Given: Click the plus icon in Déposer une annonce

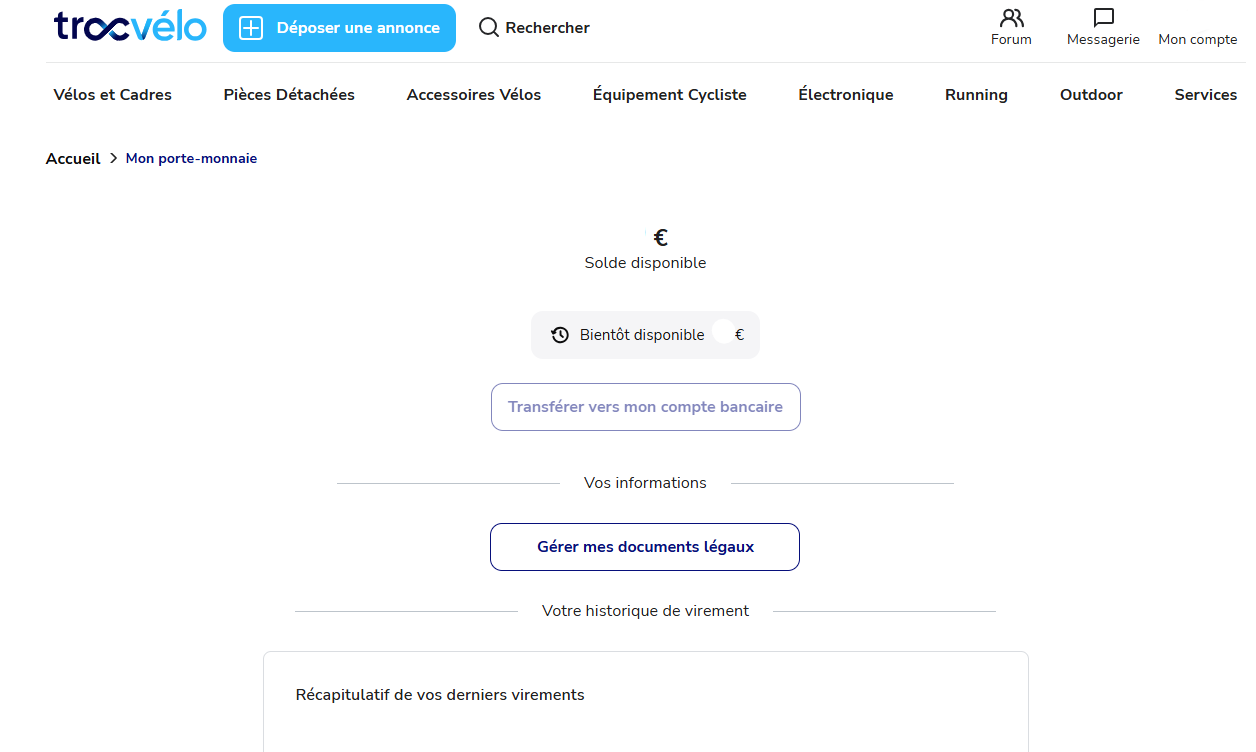Looking at the screenshot, I should point(251,28).
